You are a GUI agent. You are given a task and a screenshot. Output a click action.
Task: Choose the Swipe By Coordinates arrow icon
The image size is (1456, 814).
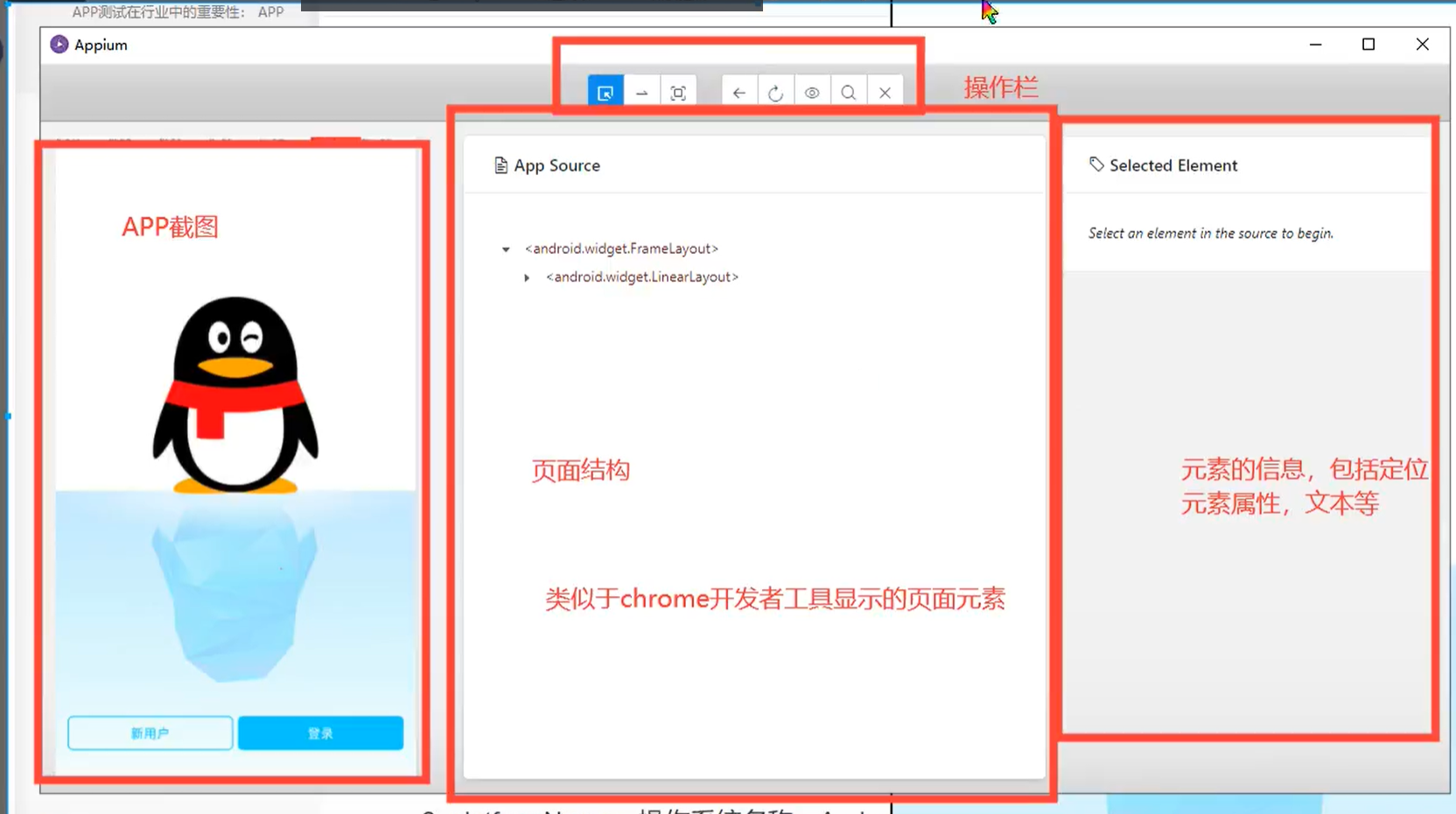pos(642,93)
